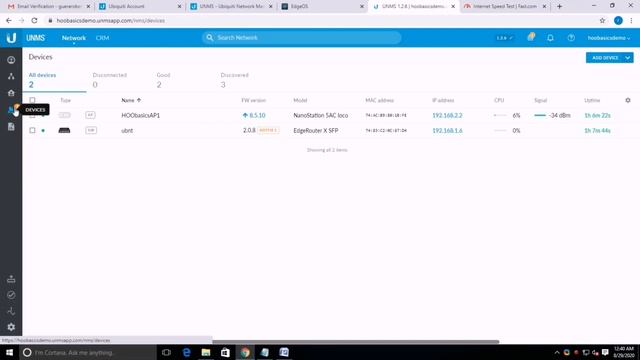
Task: Open the UNMS dashboard sidebar icon
Action: (x=11, y=60)
